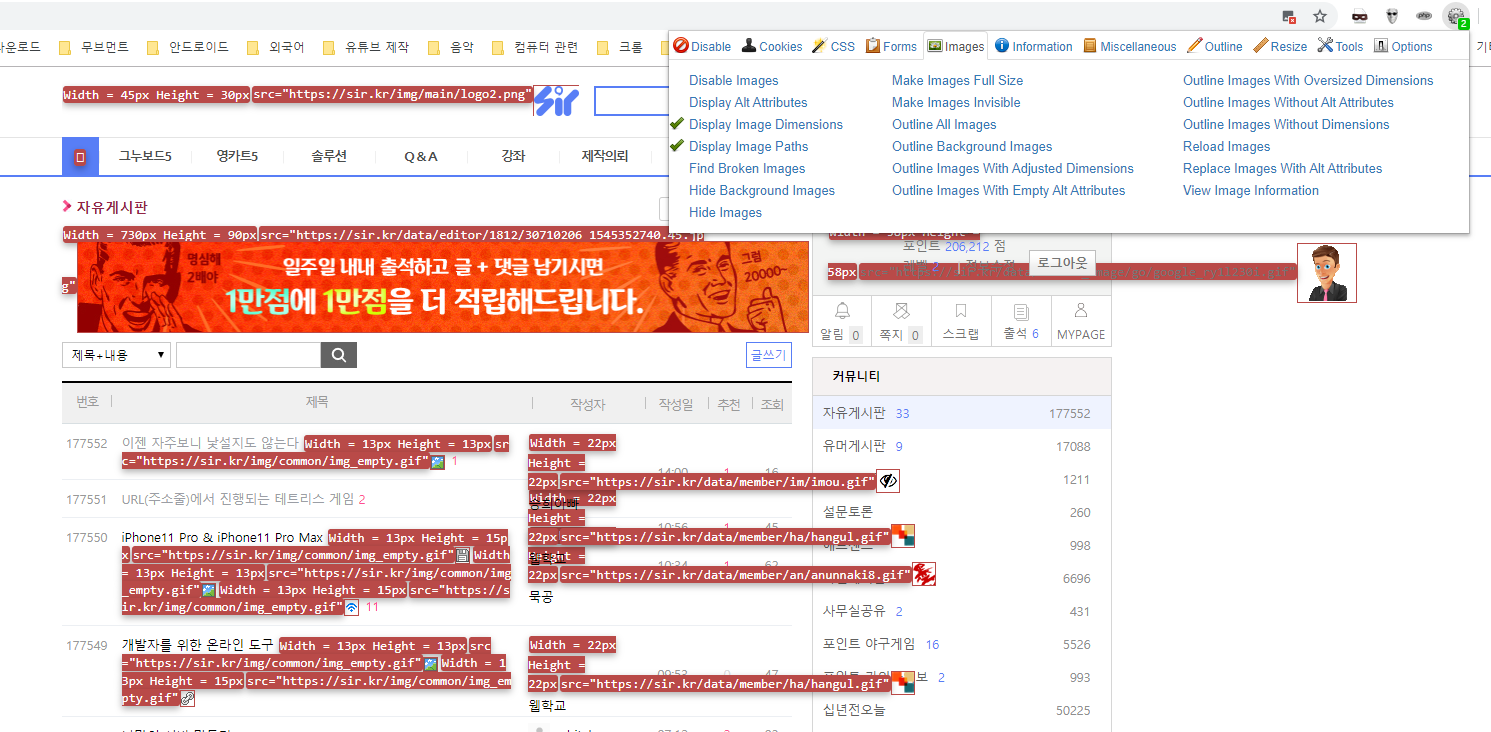
Task: Toggle Hide Background Images option
Action: tap(761, 190)
